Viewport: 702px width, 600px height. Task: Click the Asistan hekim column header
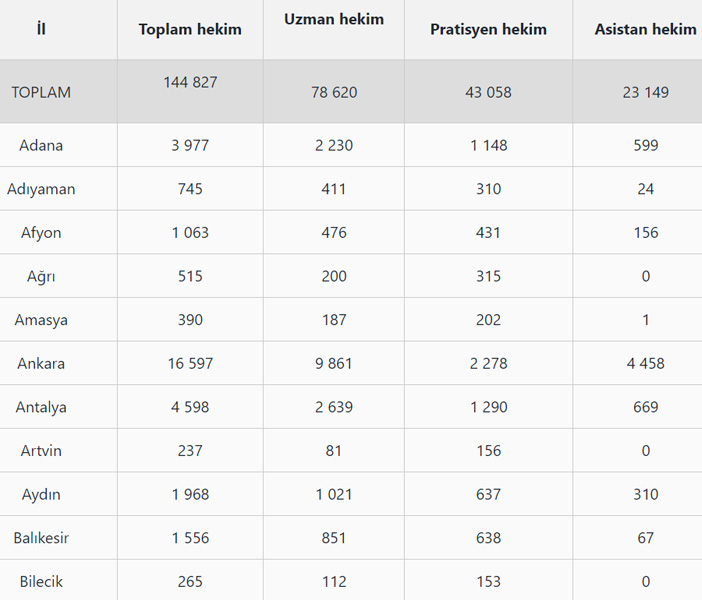645,29
